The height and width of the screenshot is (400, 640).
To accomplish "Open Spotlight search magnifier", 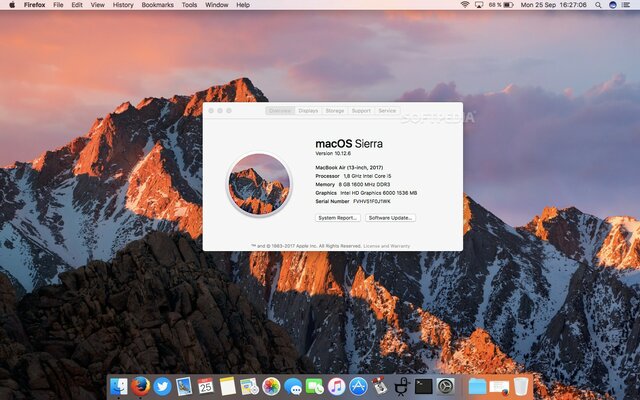I will point(598,5).
